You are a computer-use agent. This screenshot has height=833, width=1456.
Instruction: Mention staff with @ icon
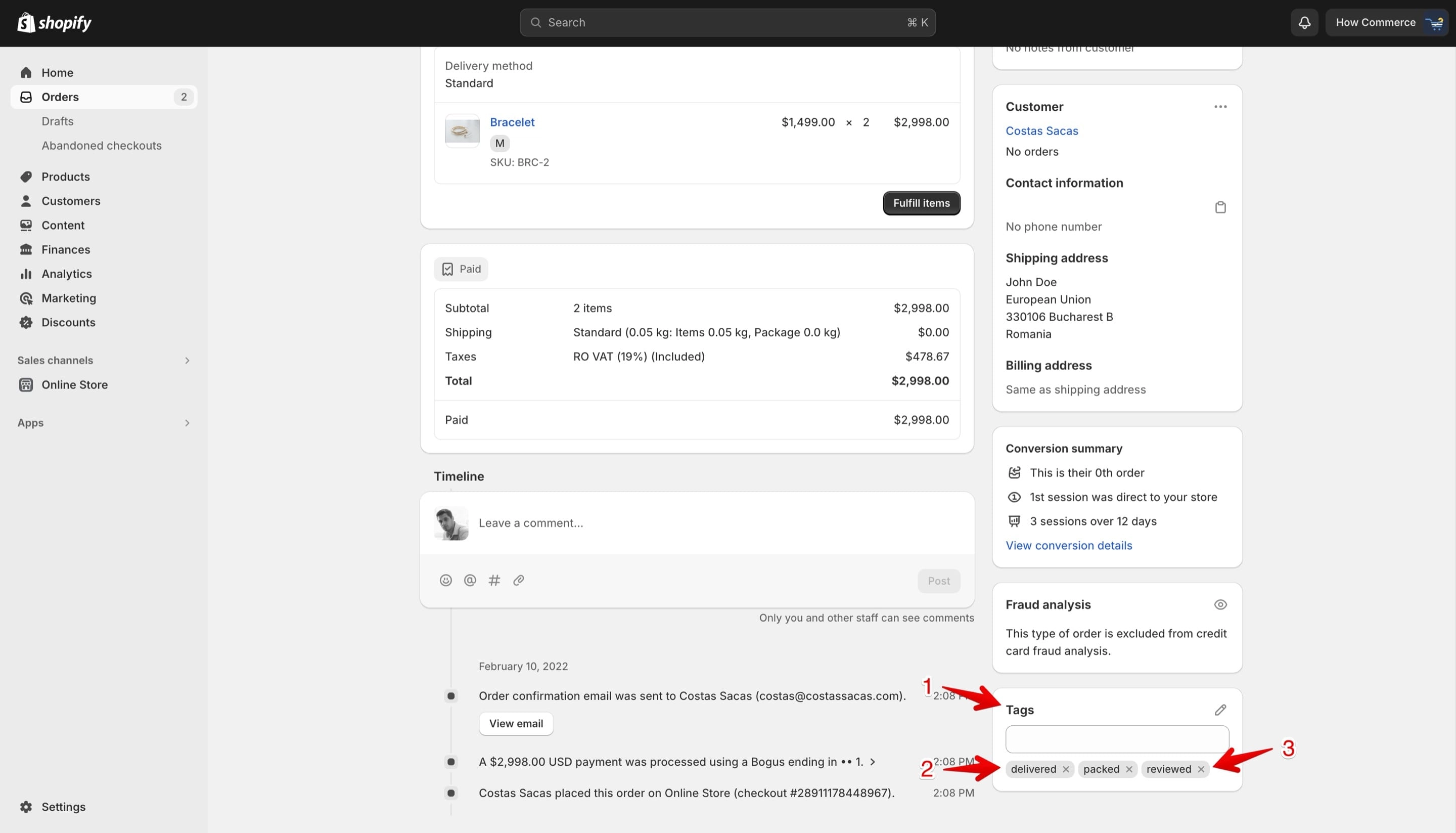click(x=470, y=580)
